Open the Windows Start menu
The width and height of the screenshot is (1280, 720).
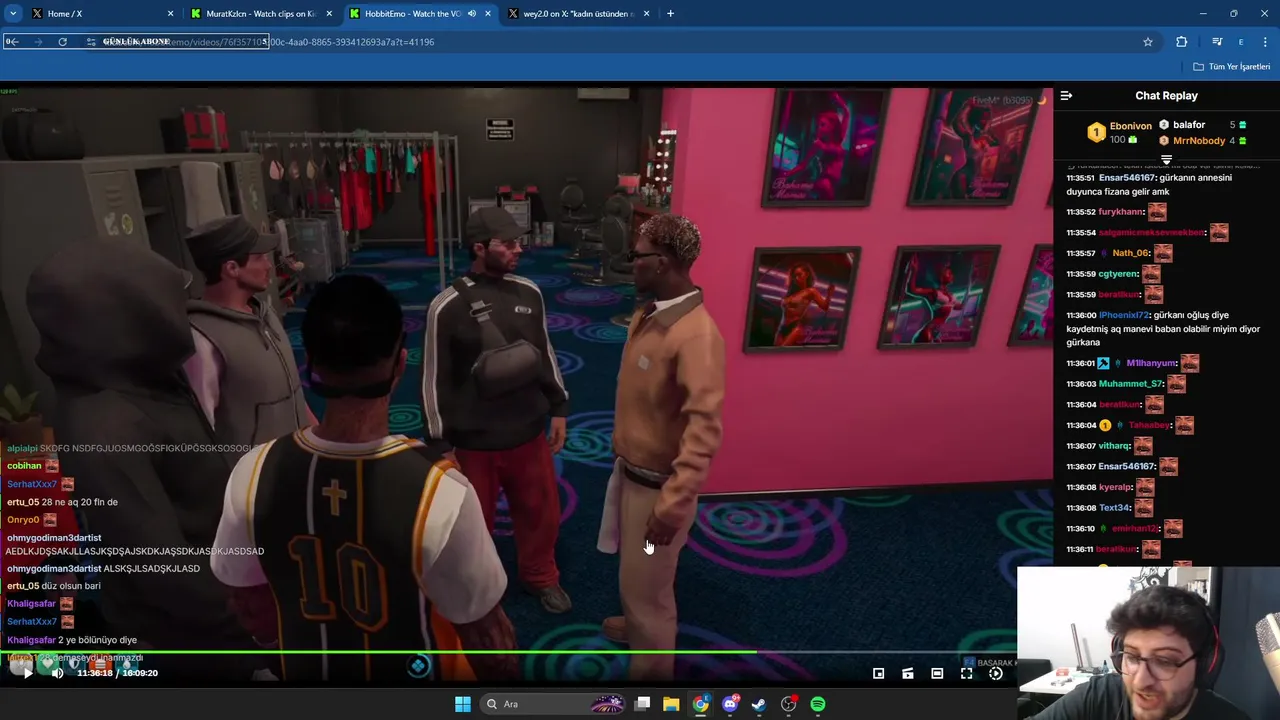tap(462, 704)
